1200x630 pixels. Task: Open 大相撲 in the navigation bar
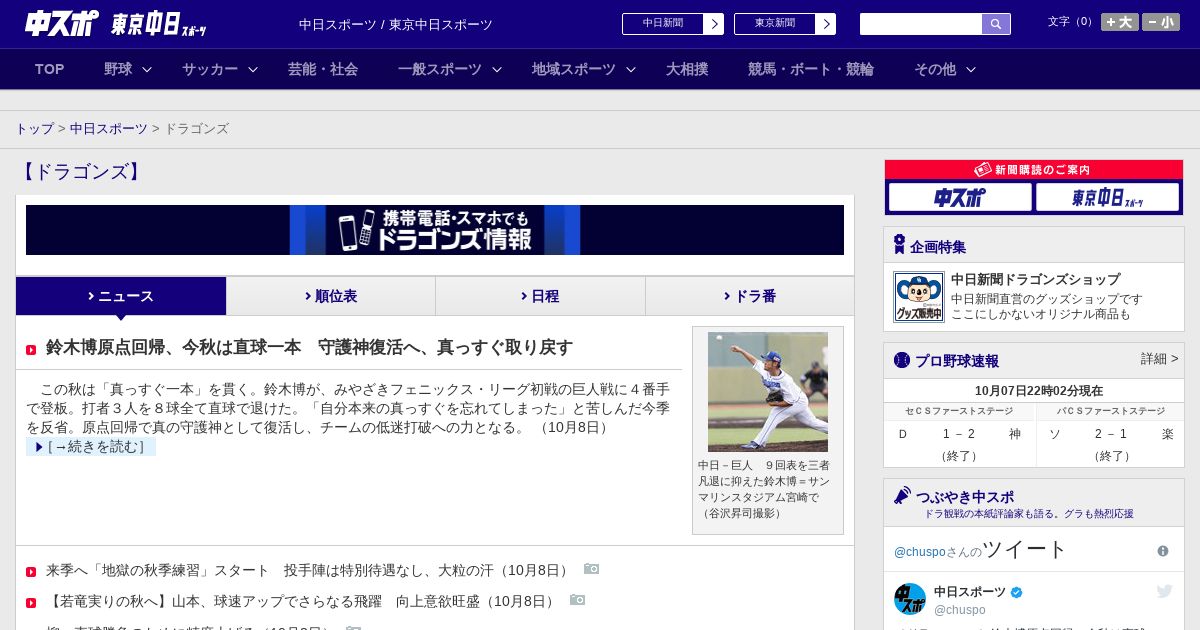coord(687,69)
